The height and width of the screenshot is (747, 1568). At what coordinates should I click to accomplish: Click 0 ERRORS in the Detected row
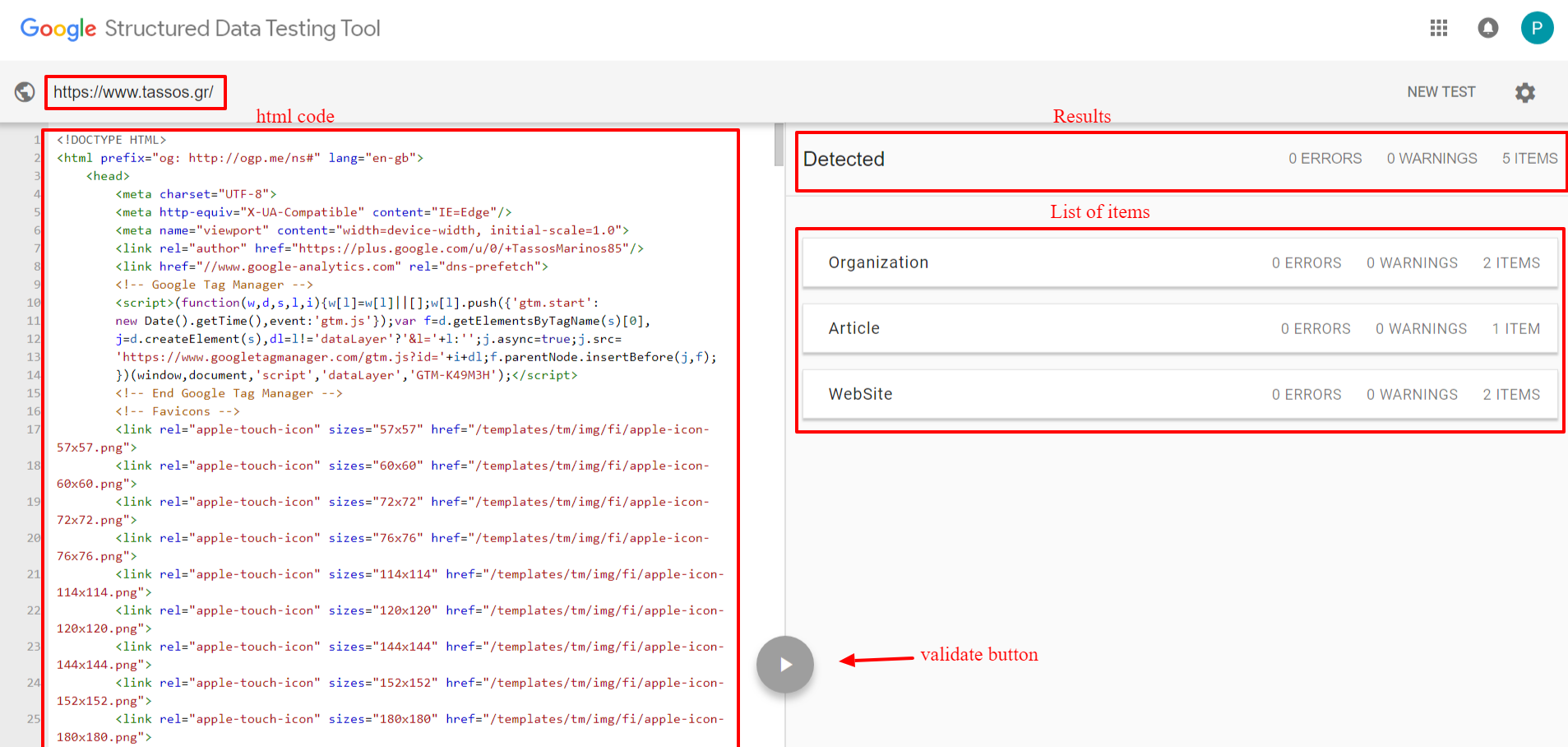1325,159
